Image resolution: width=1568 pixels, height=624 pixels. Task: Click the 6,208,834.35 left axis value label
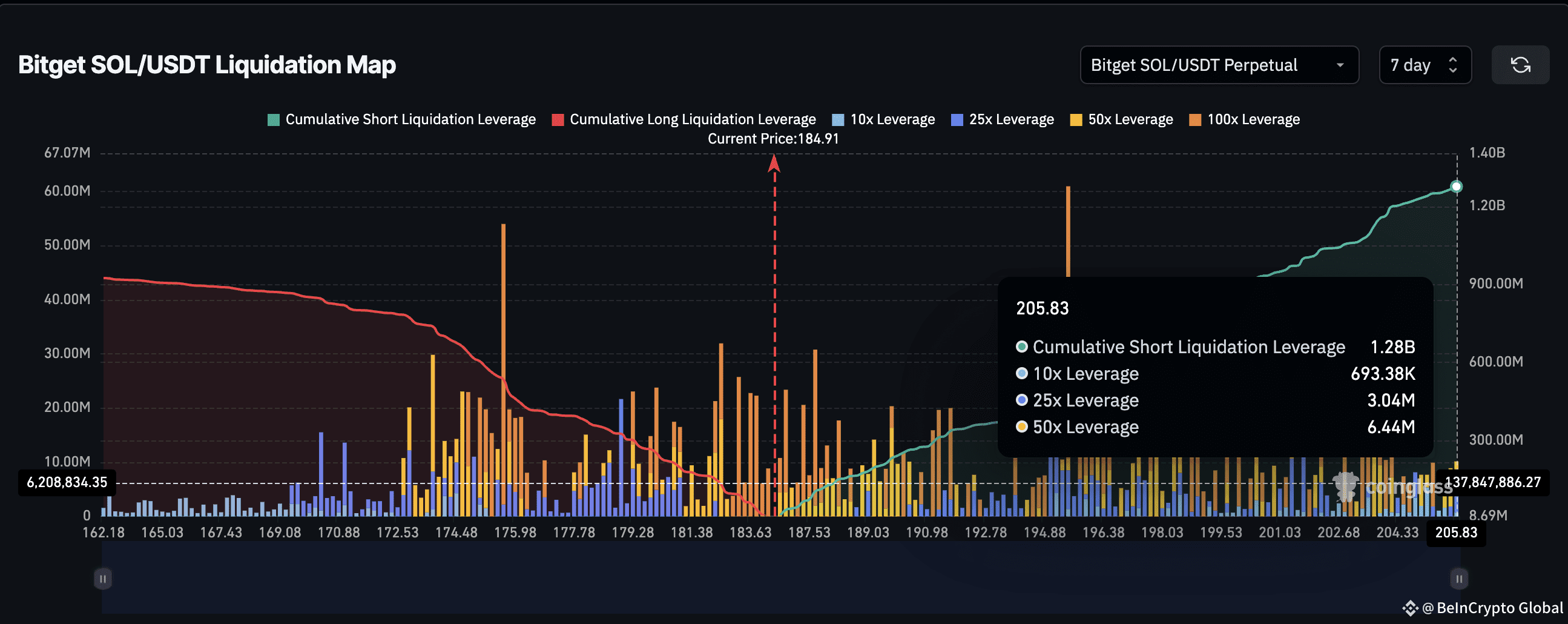(67, 483)
